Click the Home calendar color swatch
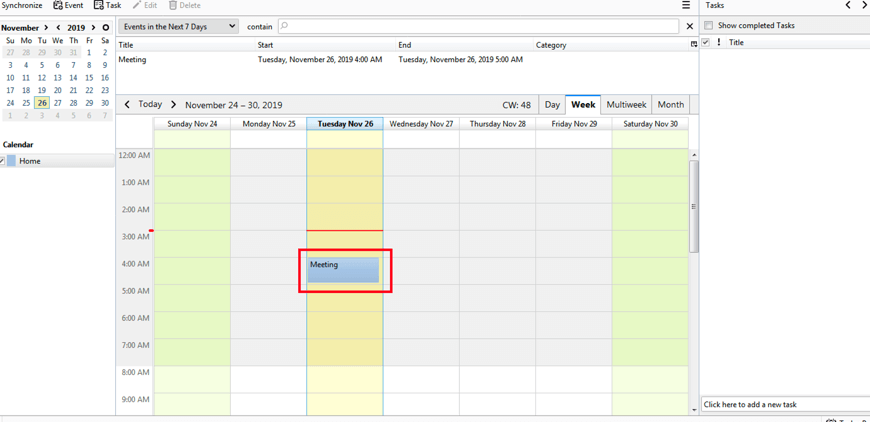This screenshot has height=422, width=870. [12, 161]
